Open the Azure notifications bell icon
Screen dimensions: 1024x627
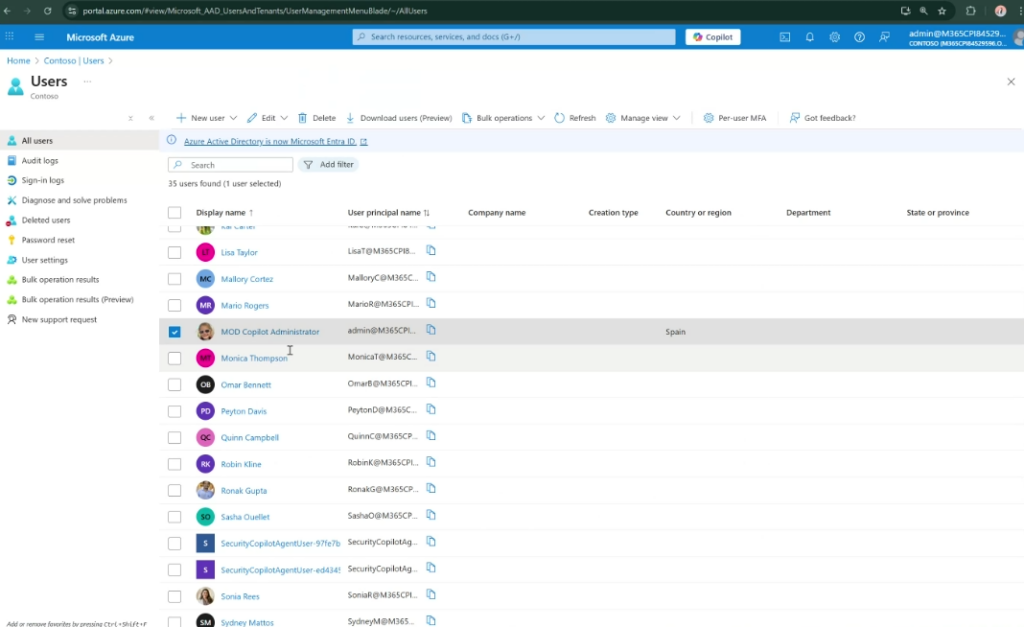(809, 37)
